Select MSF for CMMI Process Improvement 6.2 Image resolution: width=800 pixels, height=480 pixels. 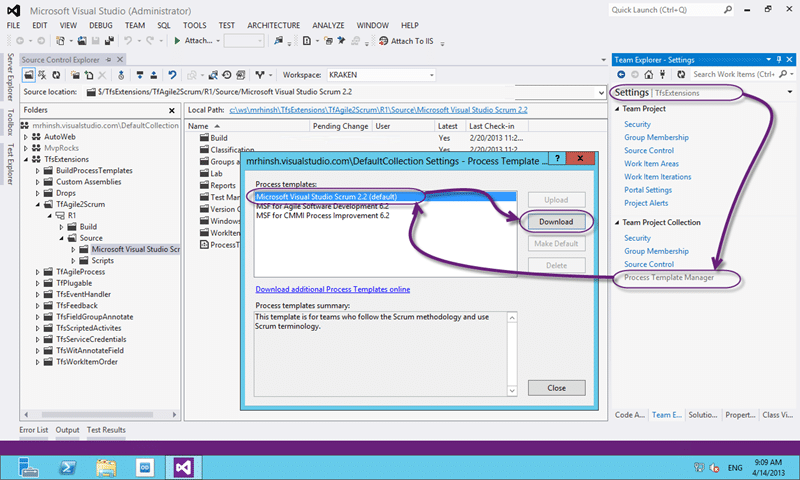[322, 216]
